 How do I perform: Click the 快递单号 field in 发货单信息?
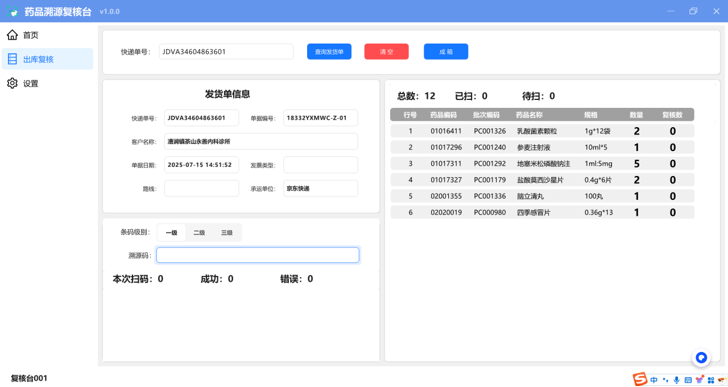(202, 118)
